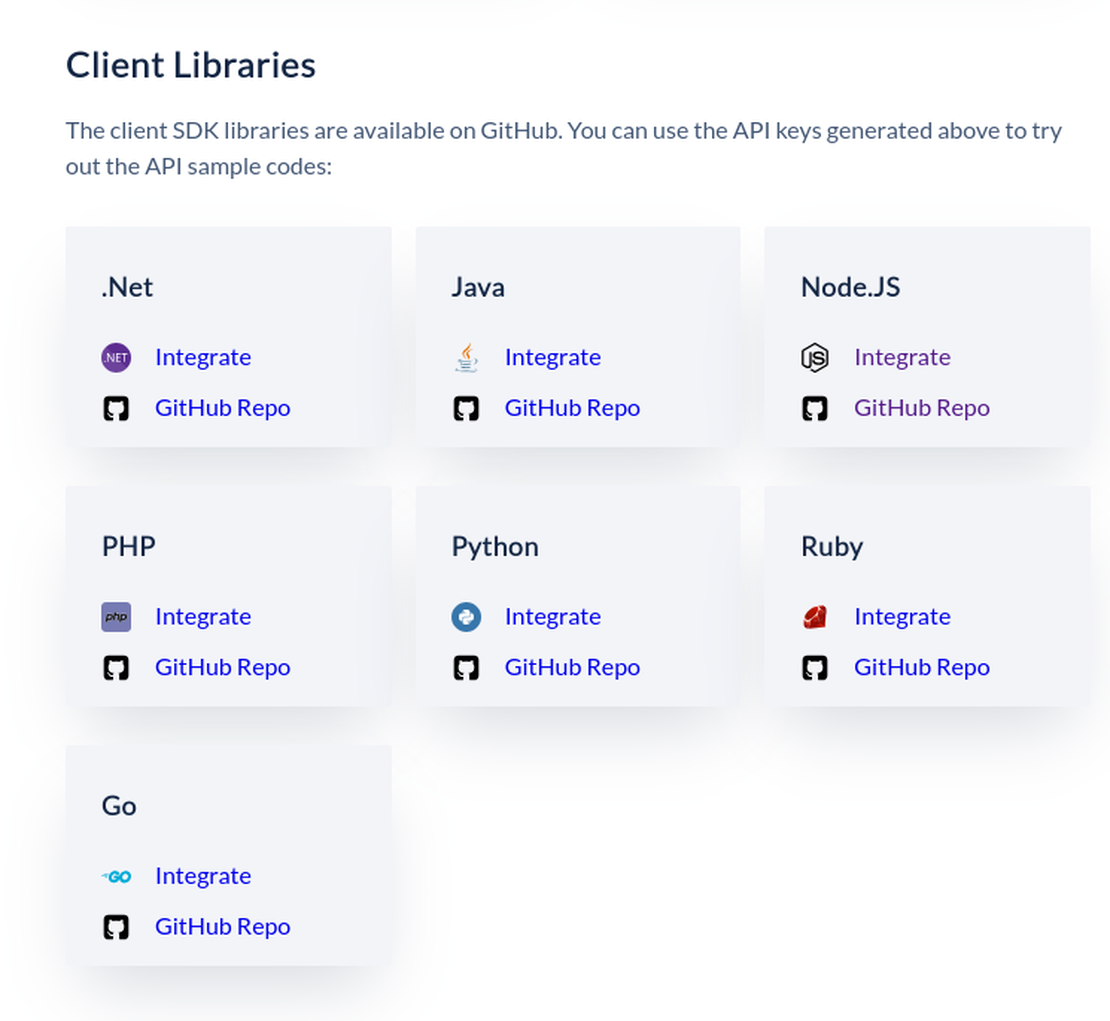Screen dimensions: 1110x1021
Task: Click the Java coffee cup icon
Action: point(466,358)
